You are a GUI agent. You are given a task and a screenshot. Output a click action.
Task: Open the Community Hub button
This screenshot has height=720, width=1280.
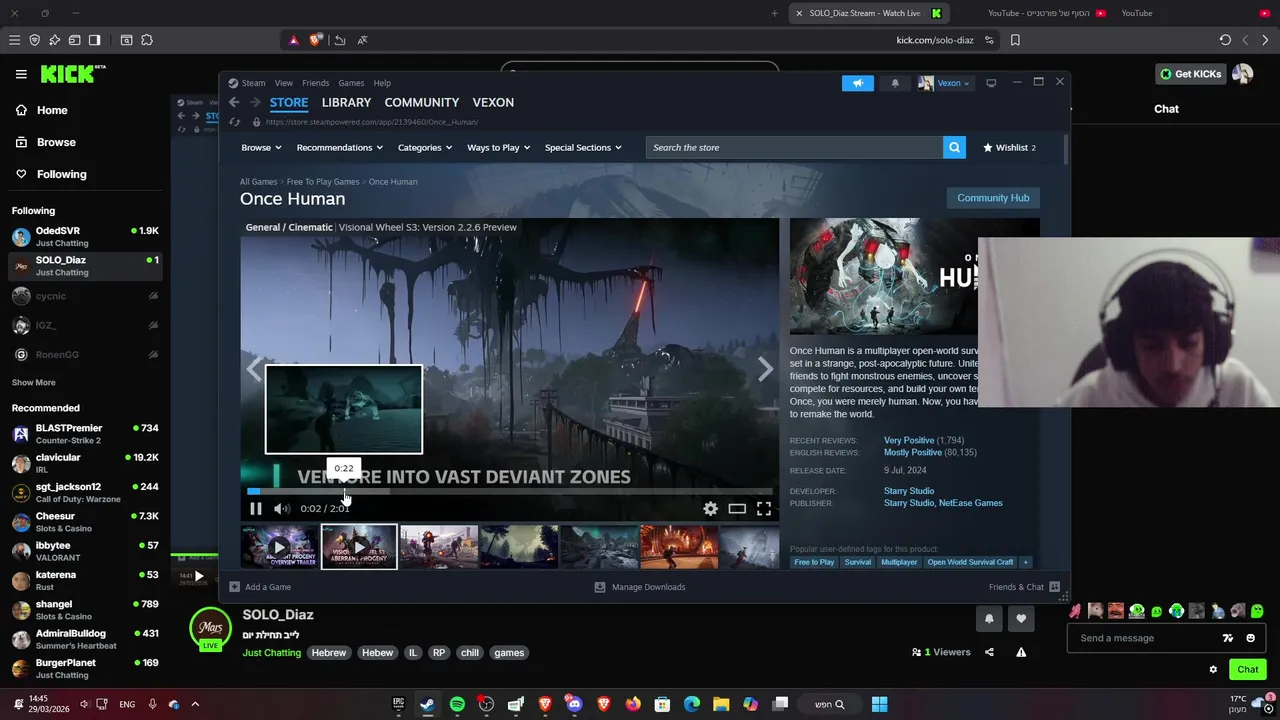point(993,197)
